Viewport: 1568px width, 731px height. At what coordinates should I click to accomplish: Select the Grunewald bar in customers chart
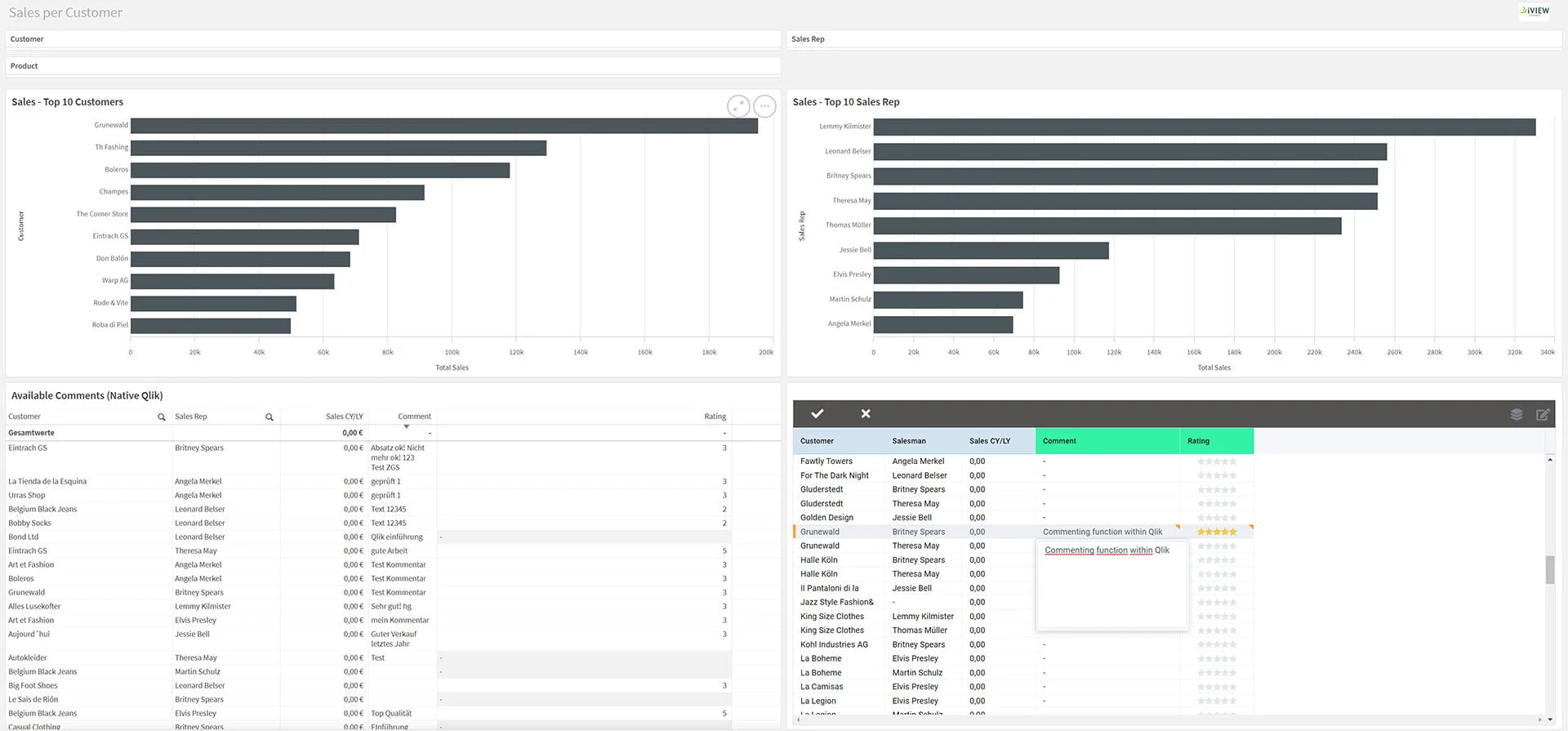tap(443, 126)
